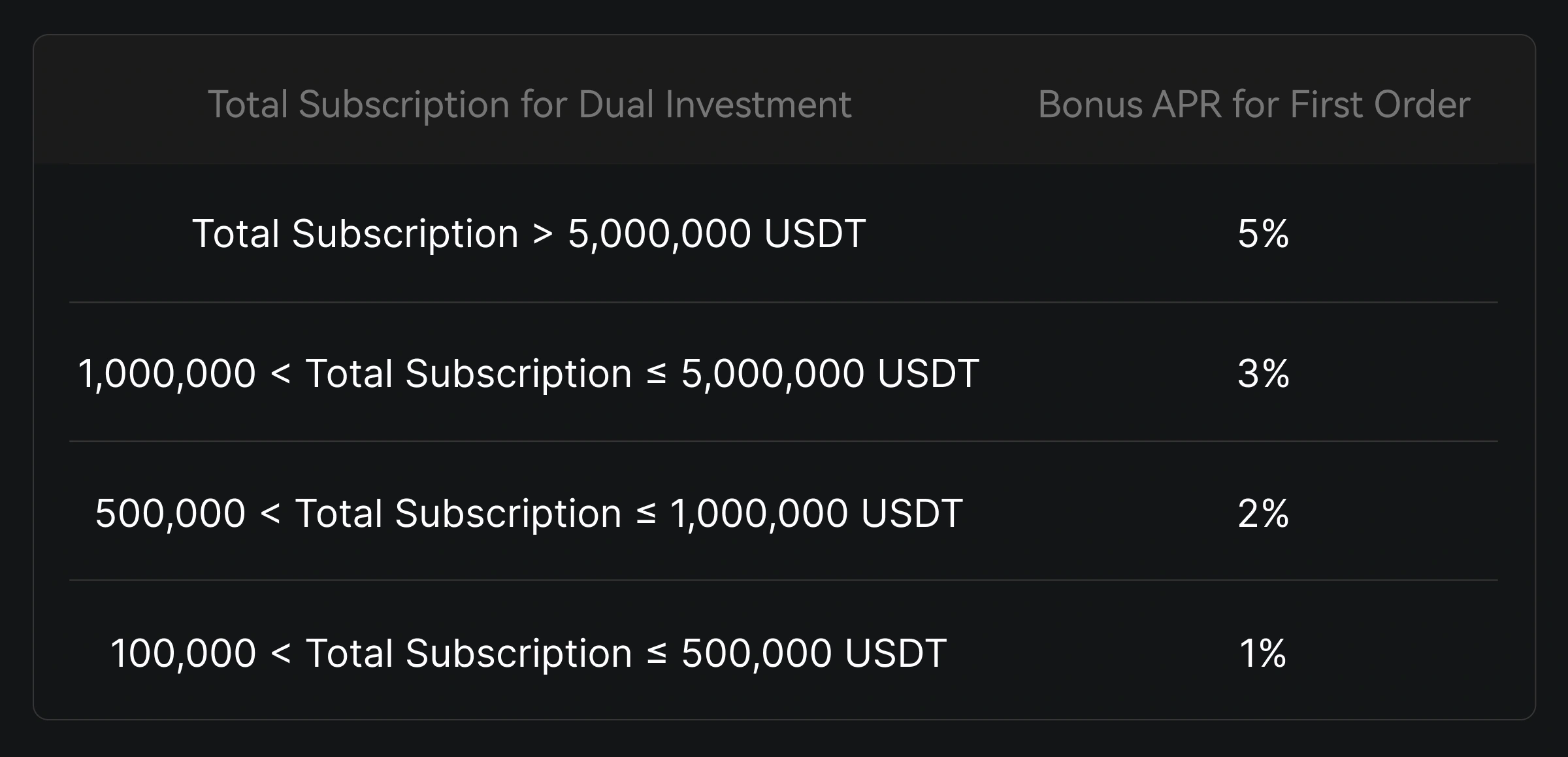Click '1,000,000 USDT' upper bound in the 2% row
This screenshot has width=1568, height=757.
point(816,513)
